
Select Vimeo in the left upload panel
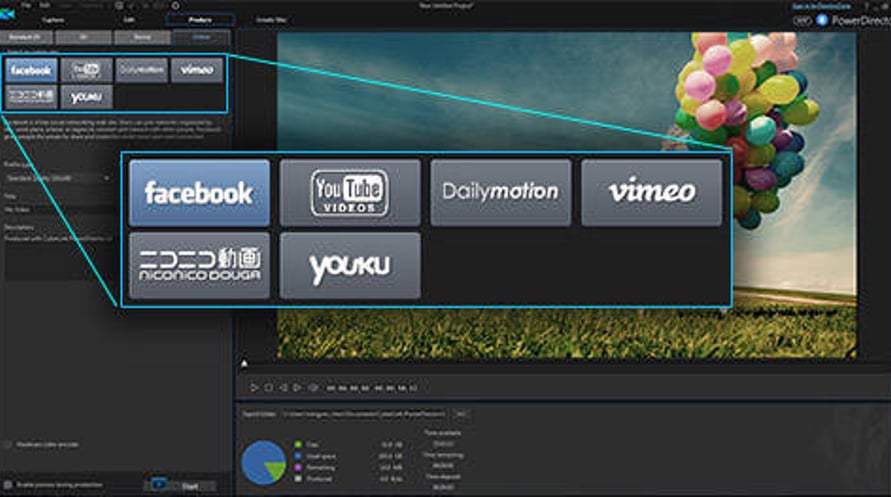pos(197,70)
